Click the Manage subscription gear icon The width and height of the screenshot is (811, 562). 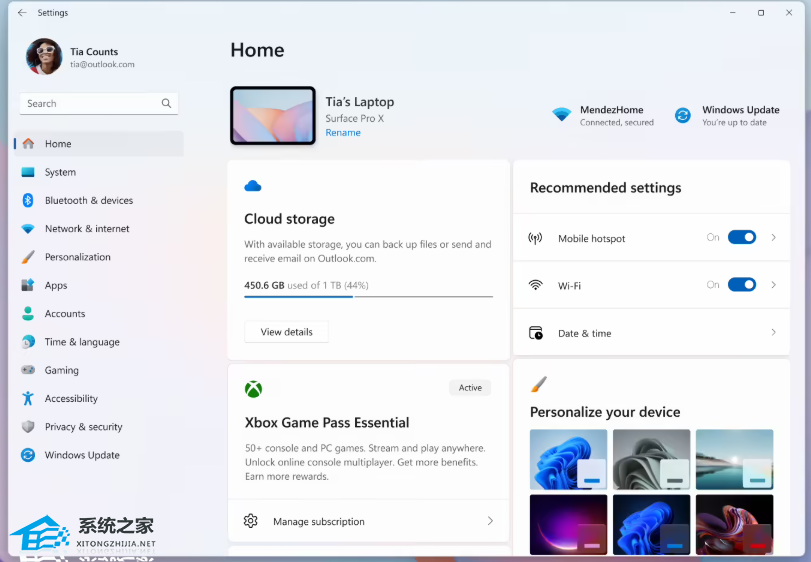[251, 521]
